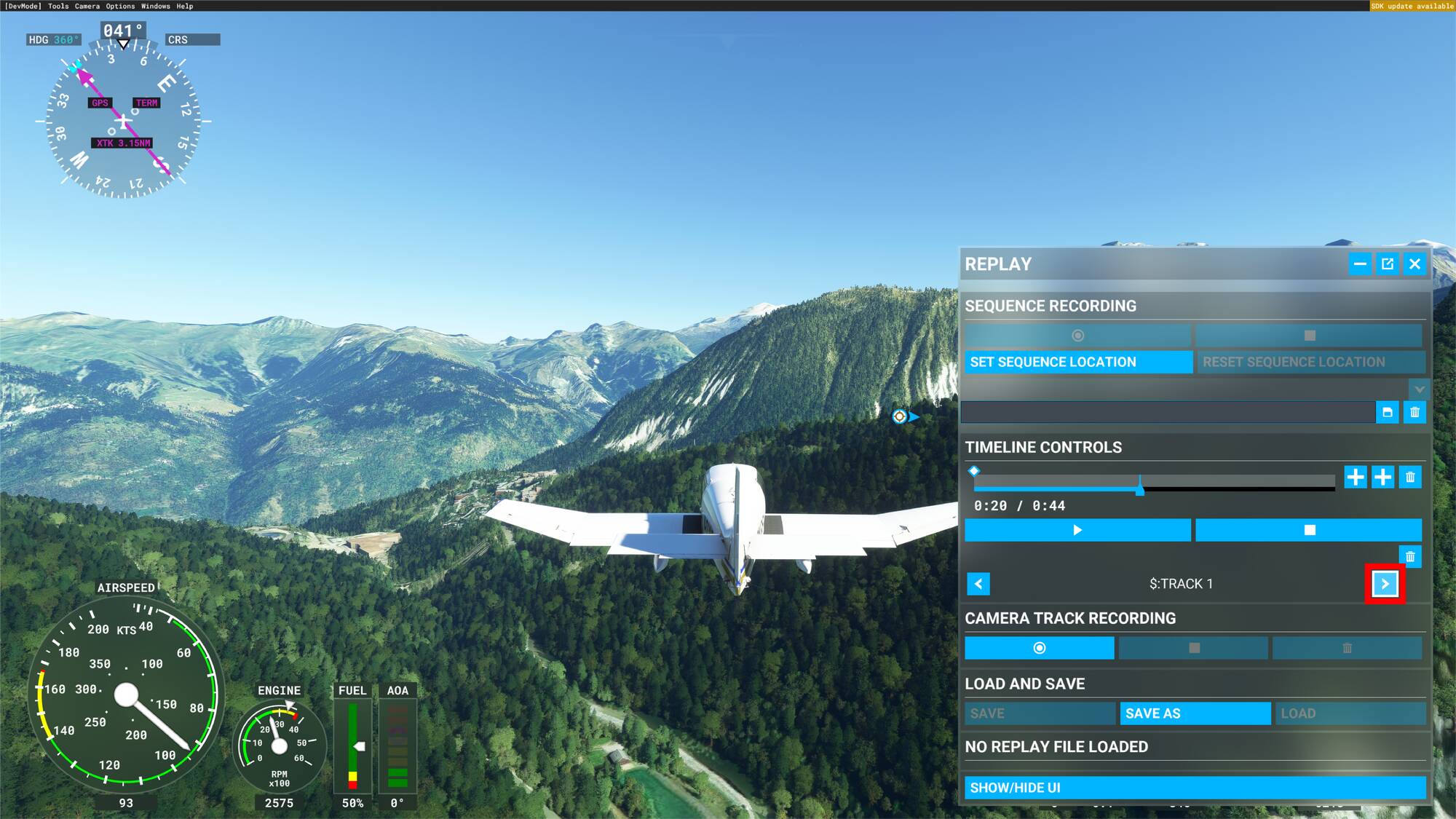Click the sequence name input field
The image size is (1456, 819).
1168,412
